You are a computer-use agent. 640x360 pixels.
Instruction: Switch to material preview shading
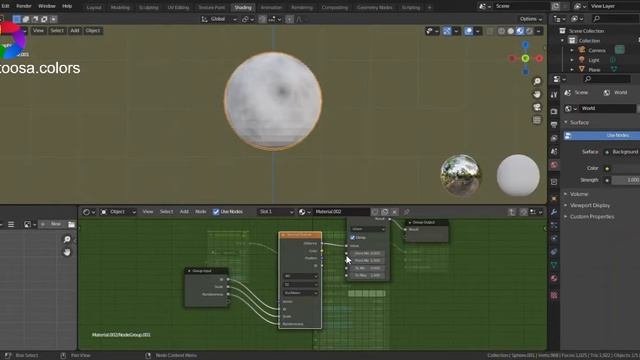(x=520, y=31)
